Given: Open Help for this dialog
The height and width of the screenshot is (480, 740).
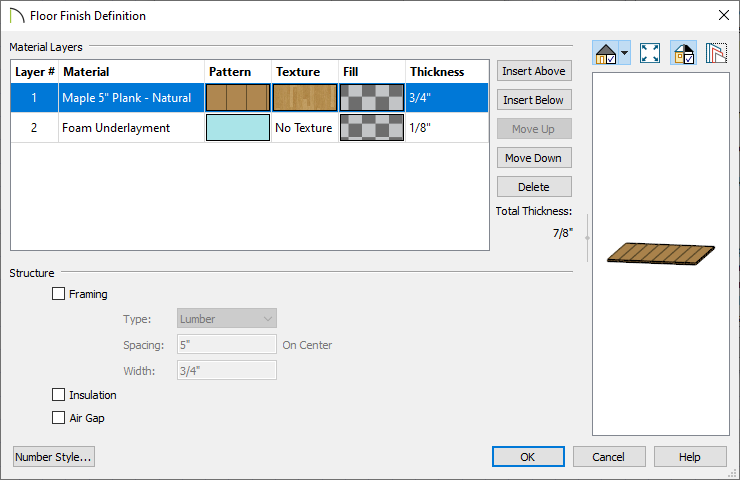Looking at the screenshot, I should pyautogui.click(x=690, y=457).
